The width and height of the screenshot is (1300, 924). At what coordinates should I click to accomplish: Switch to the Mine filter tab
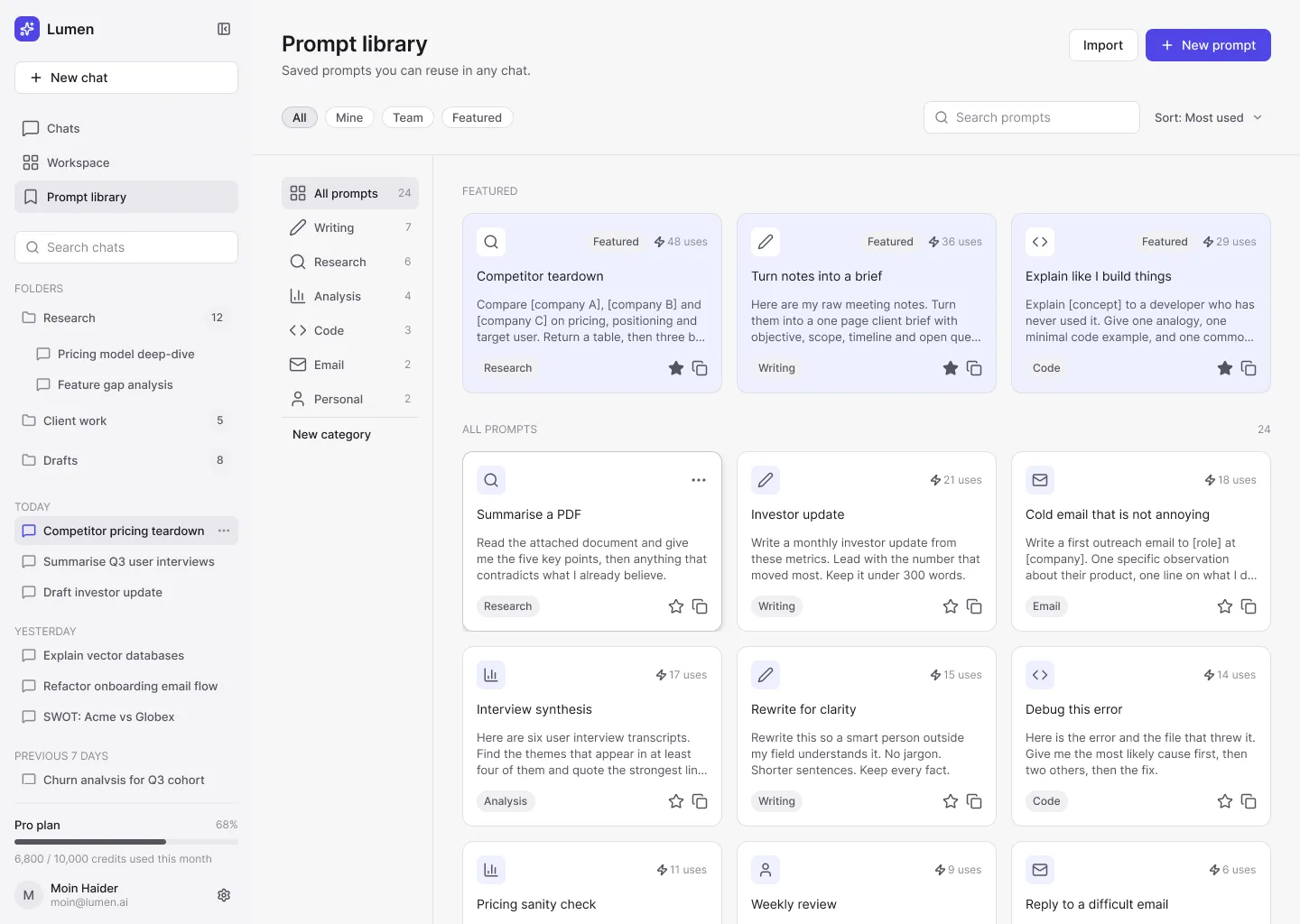click(x=349, y=117)
